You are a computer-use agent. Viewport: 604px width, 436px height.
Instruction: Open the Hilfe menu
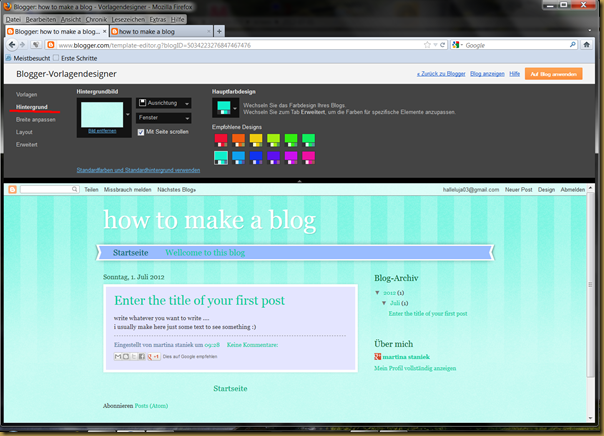point(178,19)
